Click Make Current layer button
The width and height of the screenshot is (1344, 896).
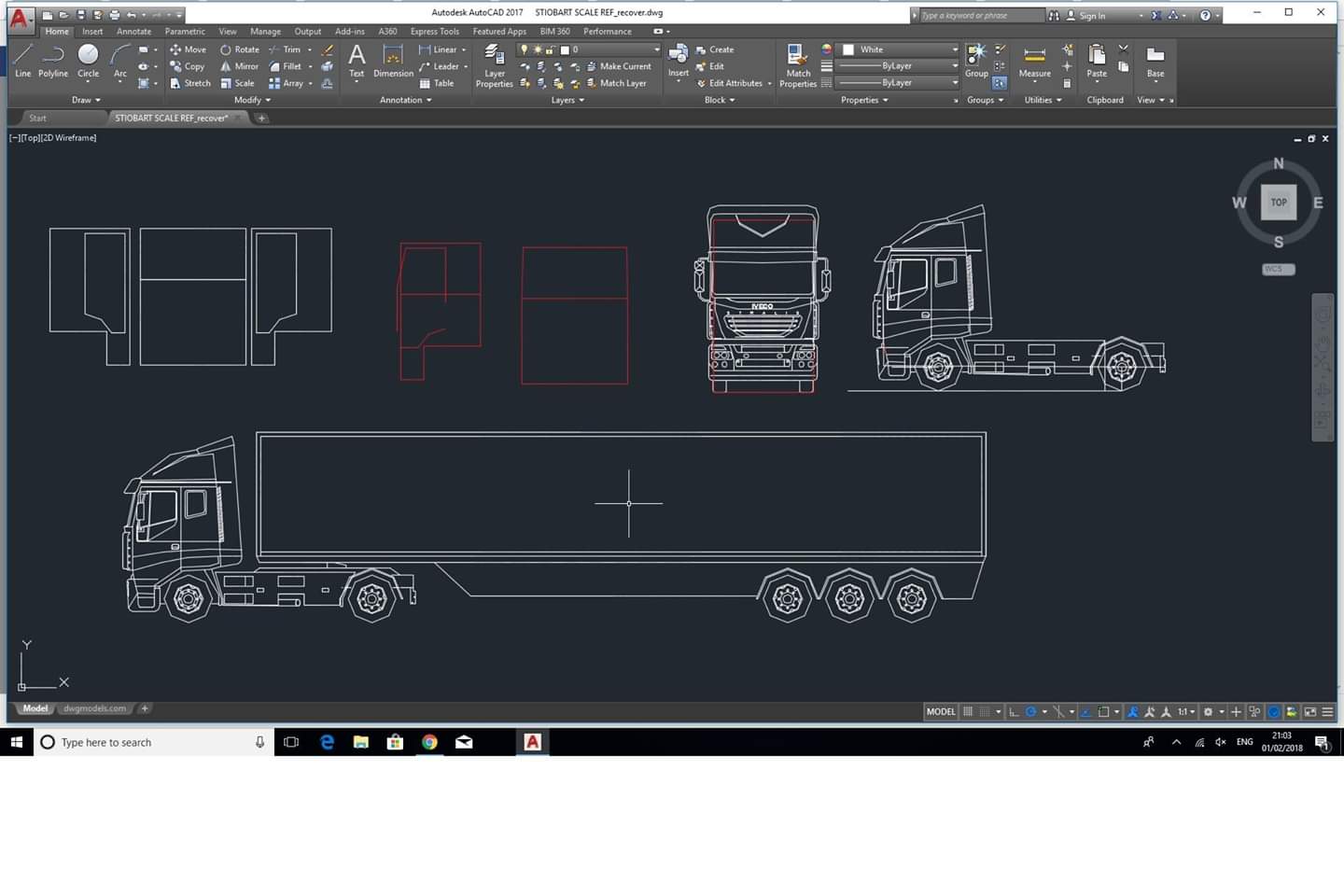(618, 66)
